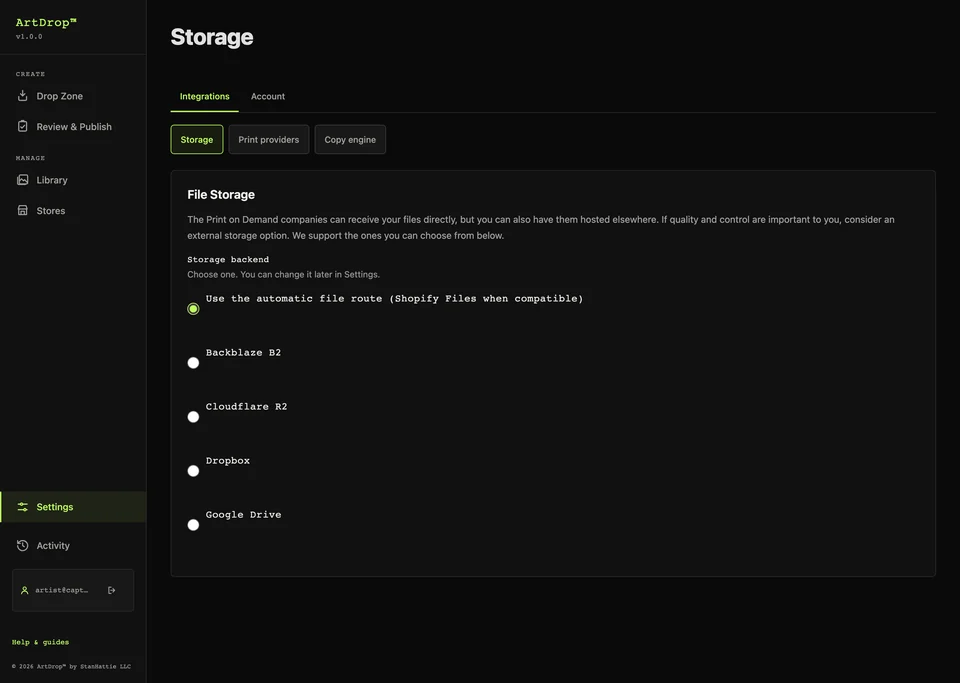
Task: Click 'Choose one. You can change it later' hint
Action: coord(283,274)
